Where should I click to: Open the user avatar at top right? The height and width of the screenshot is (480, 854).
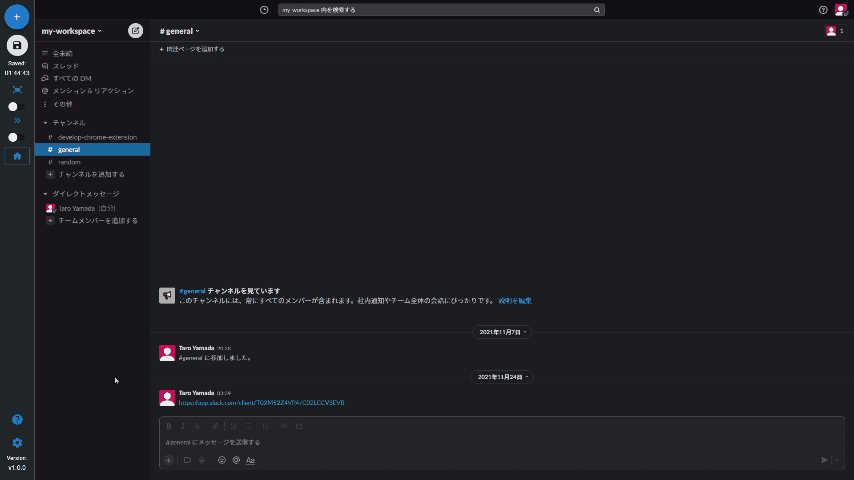[841, 10]
